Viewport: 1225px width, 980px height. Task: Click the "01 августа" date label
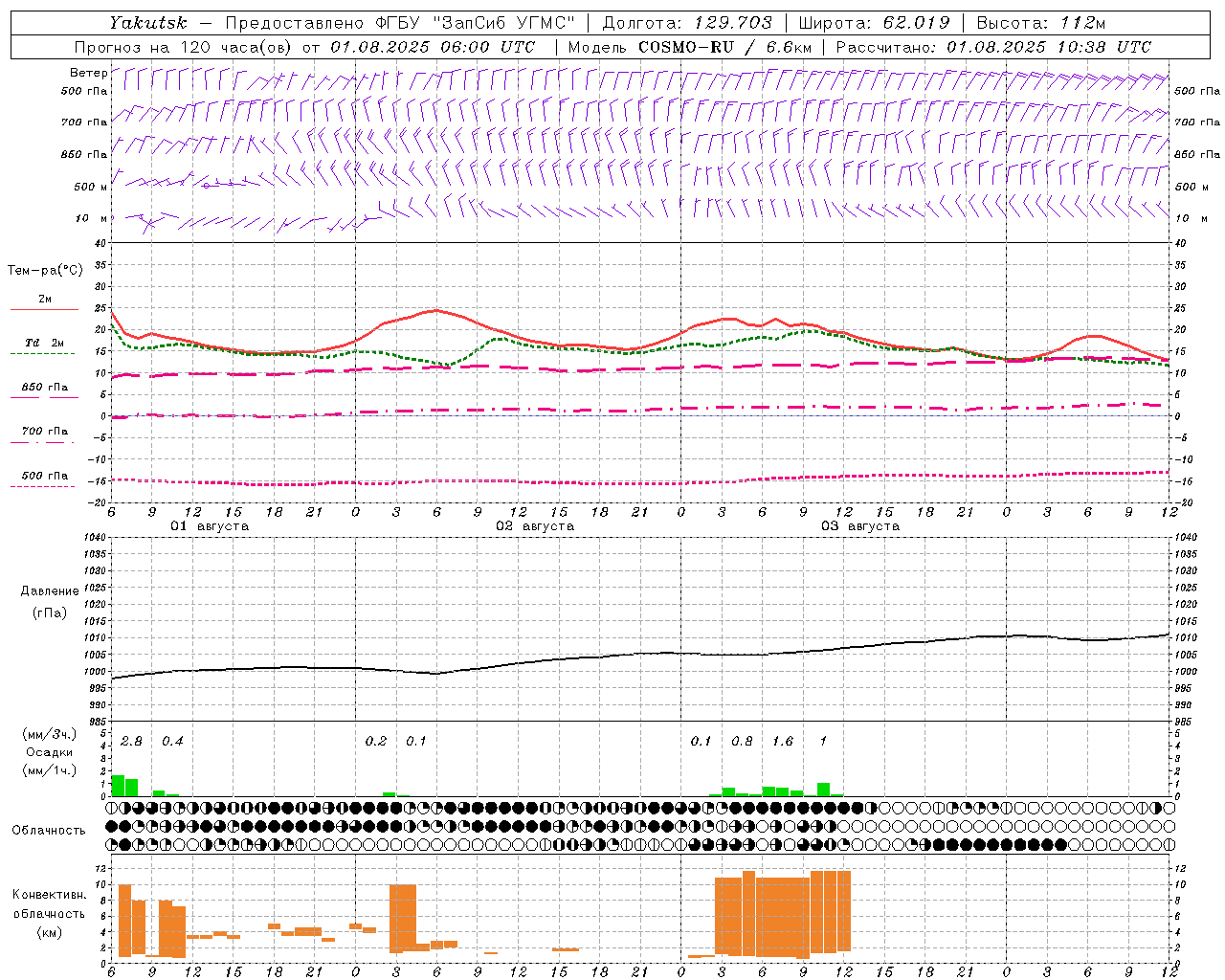point(210,526)
